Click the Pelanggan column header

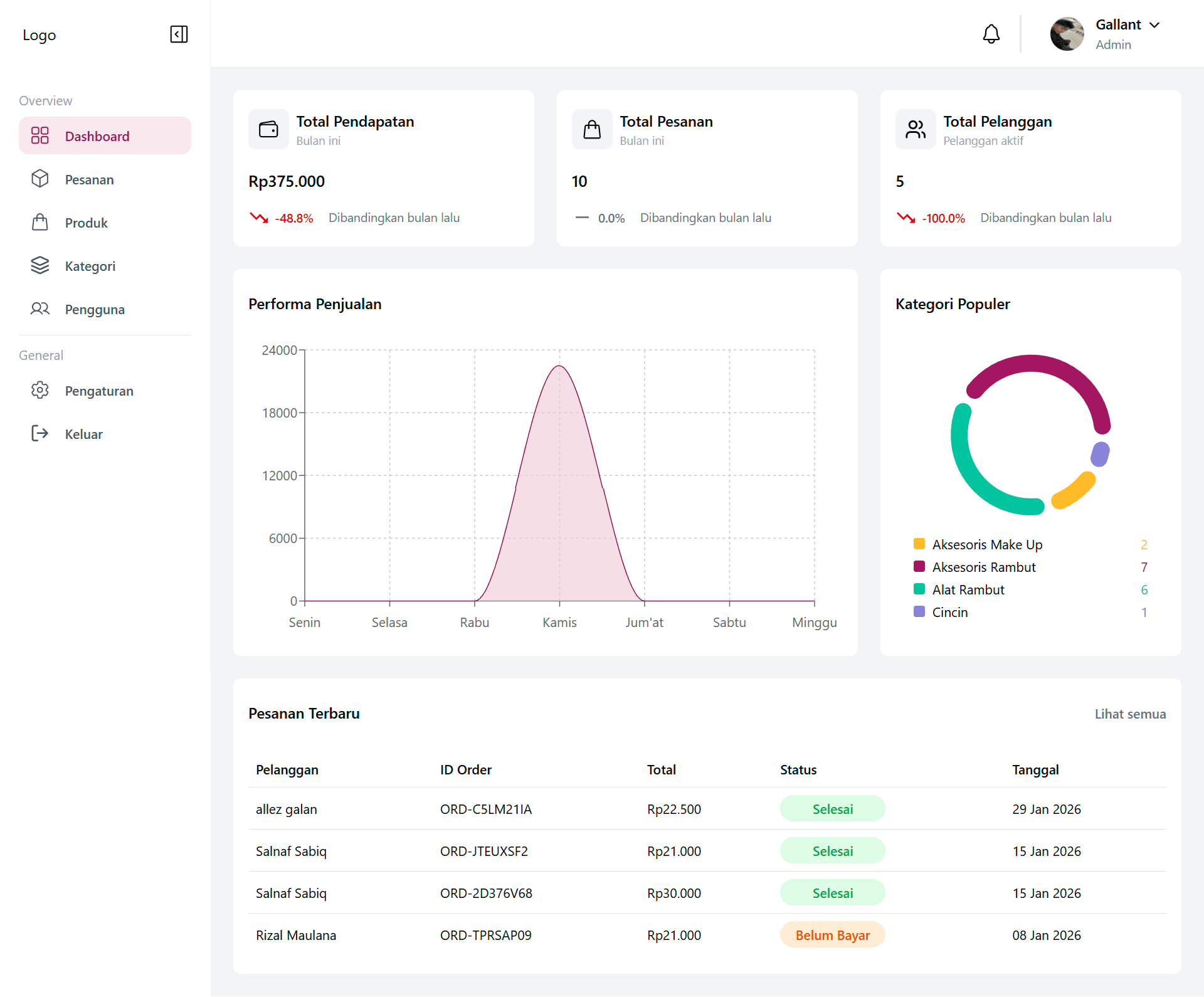[x=287, y=769]
